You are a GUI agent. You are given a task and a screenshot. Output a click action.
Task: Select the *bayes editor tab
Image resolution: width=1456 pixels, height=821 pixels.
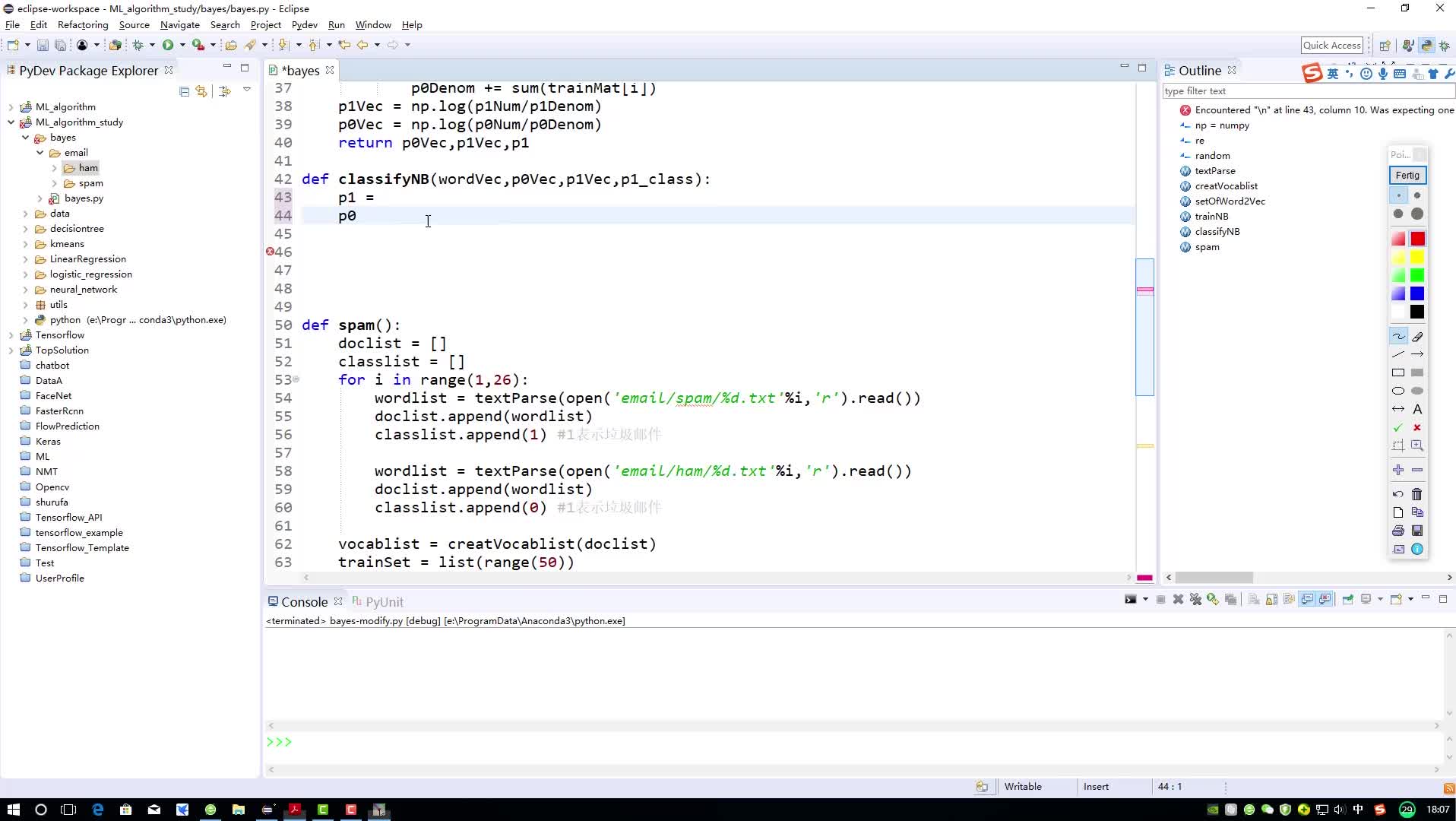click(300, 71)
